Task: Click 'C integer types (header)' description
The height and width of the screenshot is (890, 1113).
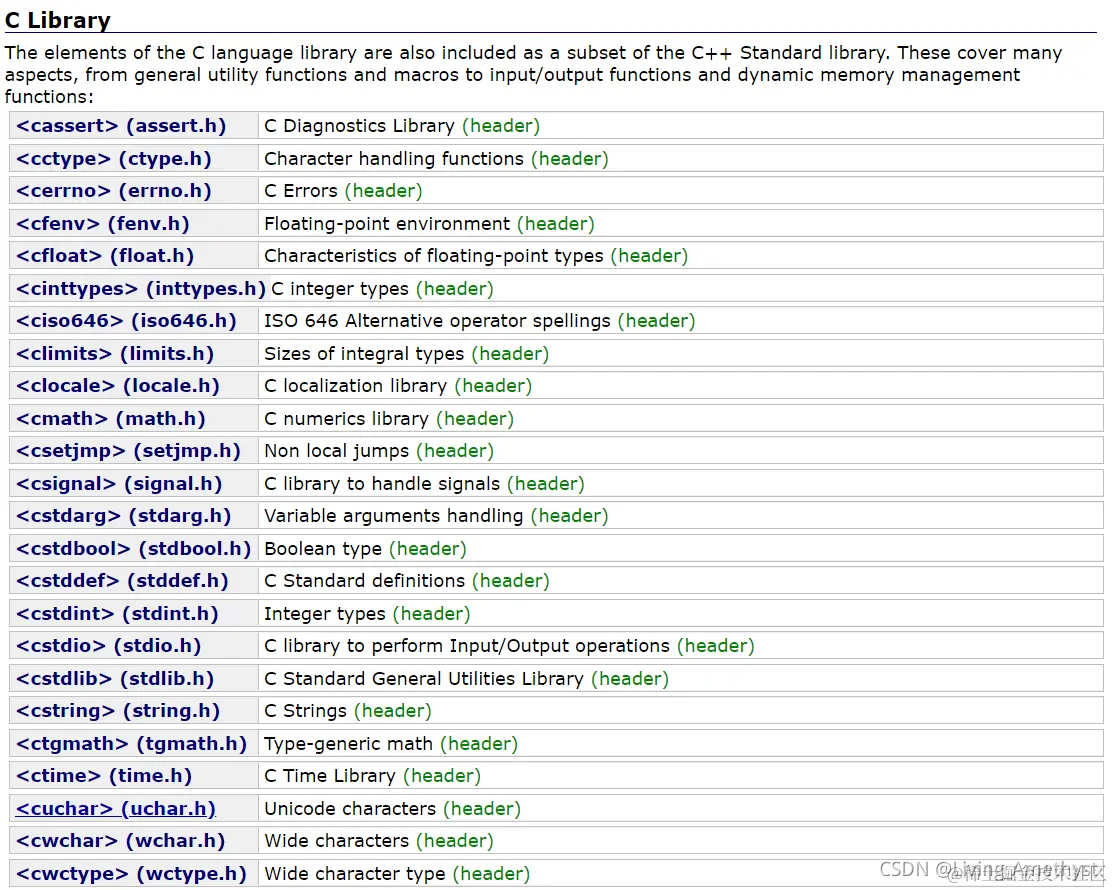Action: click(x=383, y=289)
